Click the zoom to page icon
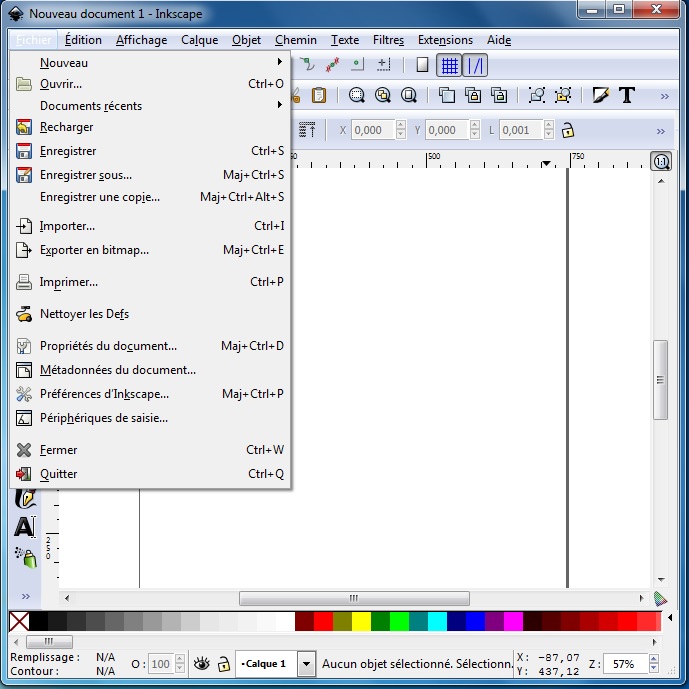This screenshot has height=689, width=689. tap(409, 95)
